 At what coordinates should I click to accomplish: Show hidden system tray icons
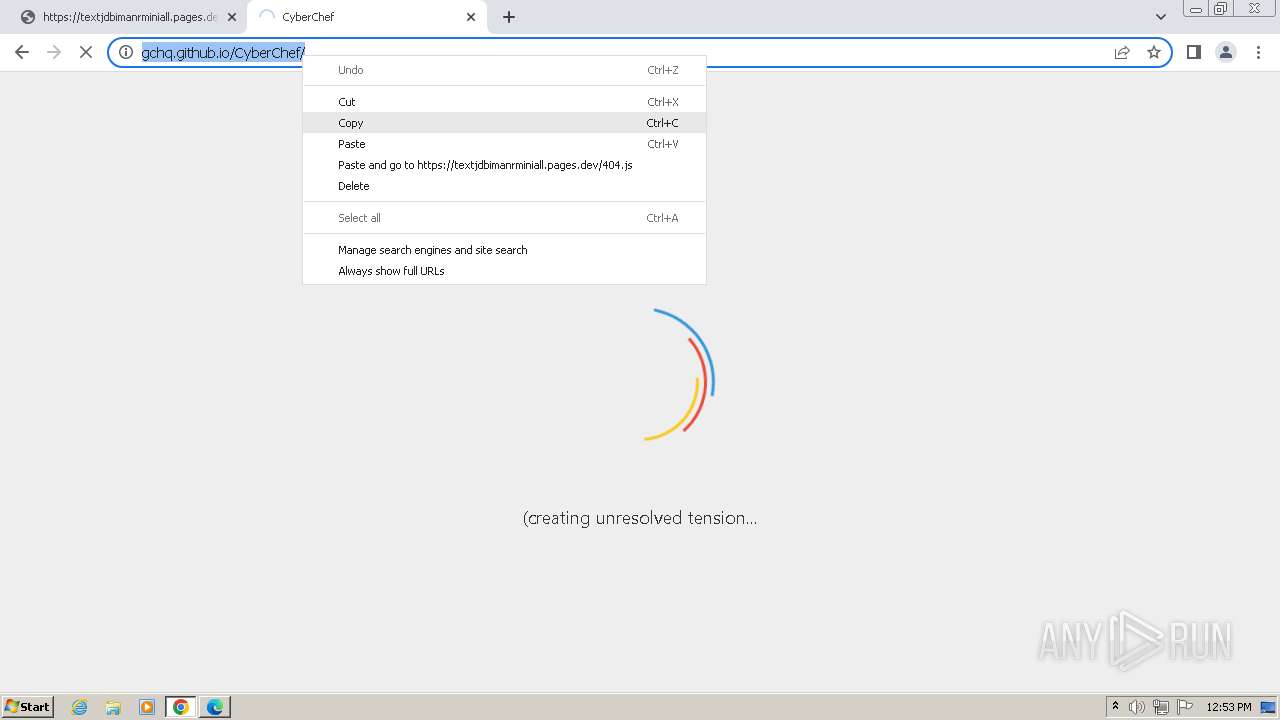pyautogui.click(x=1116, y=707)
